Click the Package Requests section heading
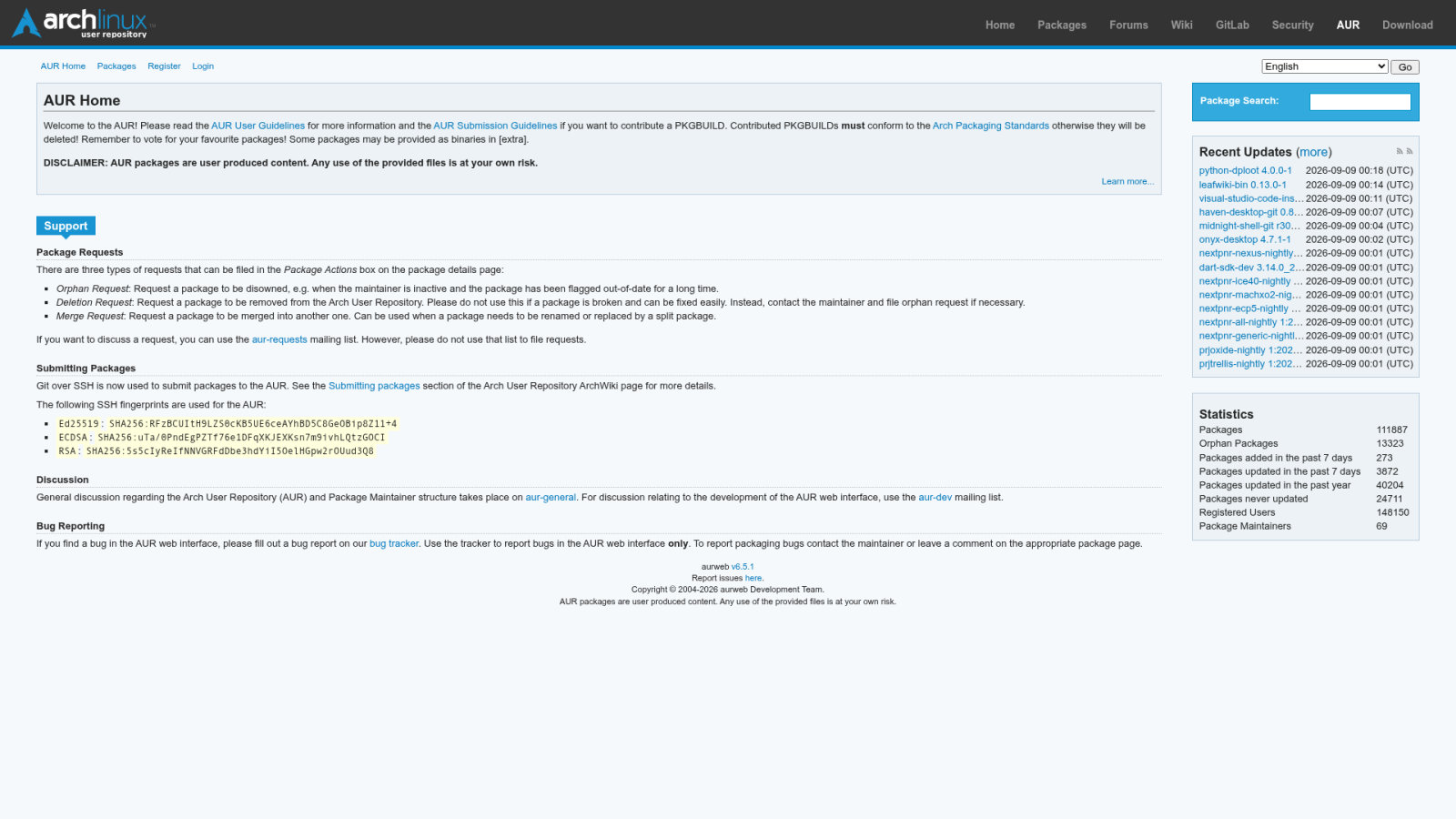Viewport: 1456px width, 819px height. (x=79, y=252)
